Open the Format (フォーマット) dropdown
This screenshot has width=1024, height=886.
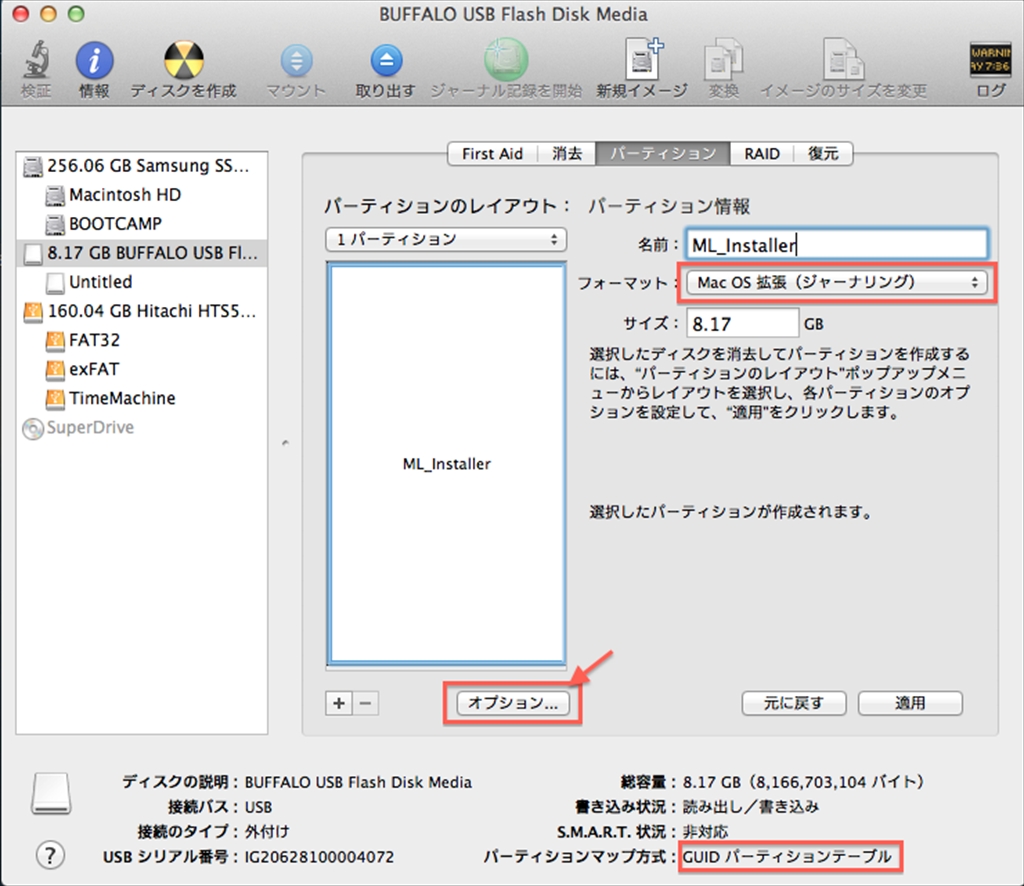click(x=837, y=282)
